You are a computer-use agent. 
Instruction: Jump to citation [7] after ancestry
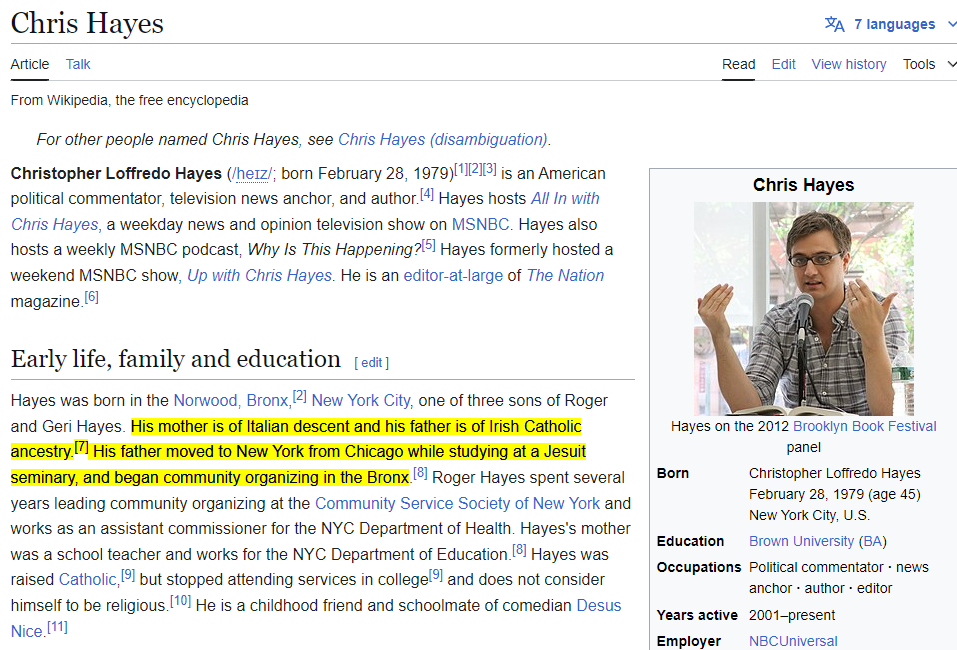[x=81, y=447]
